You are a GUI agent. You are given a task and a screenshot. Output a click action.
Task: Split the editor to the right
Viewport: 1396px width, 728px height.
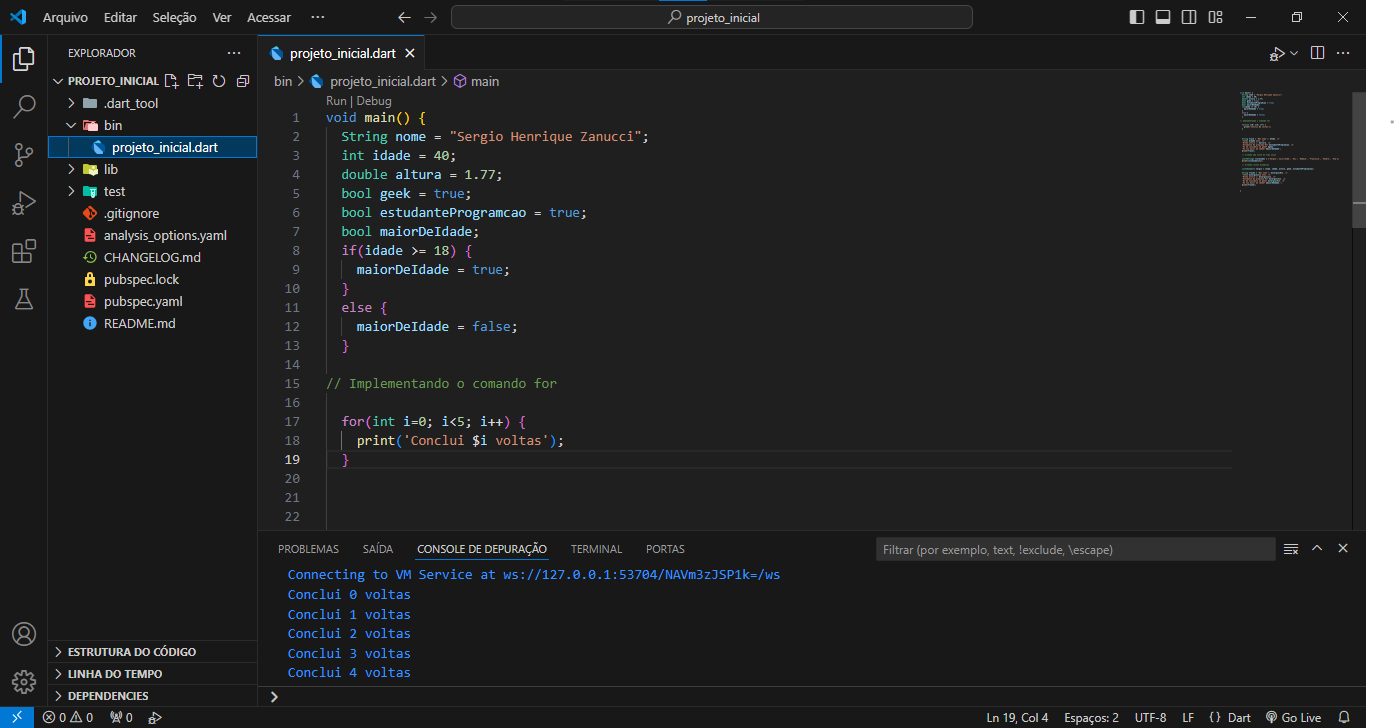1318,53
